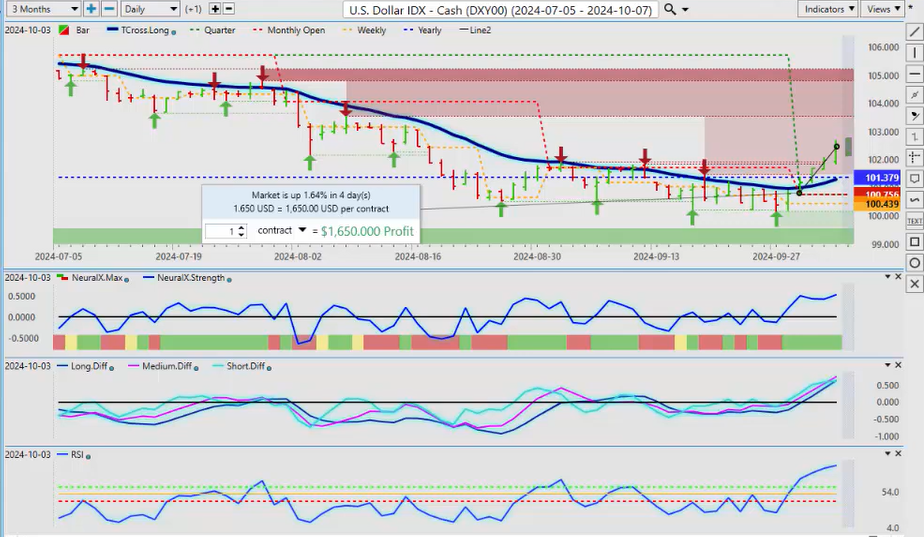Screen dimensions: 924x537
Task: Select the TEXT annotation tool
Action: tap(915, 221)
